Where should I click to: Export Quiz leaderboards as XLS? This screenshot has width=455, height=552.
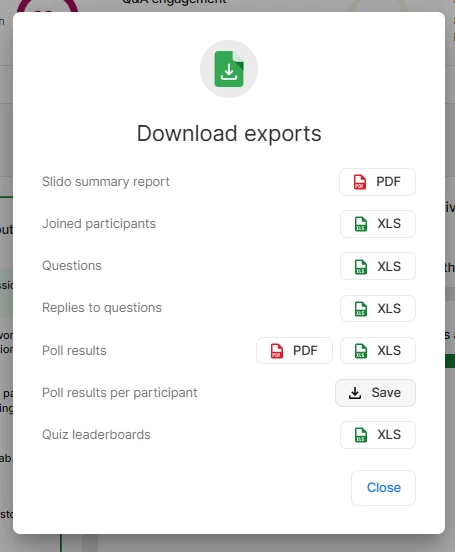pyautogui.click(x=378, y=435)
